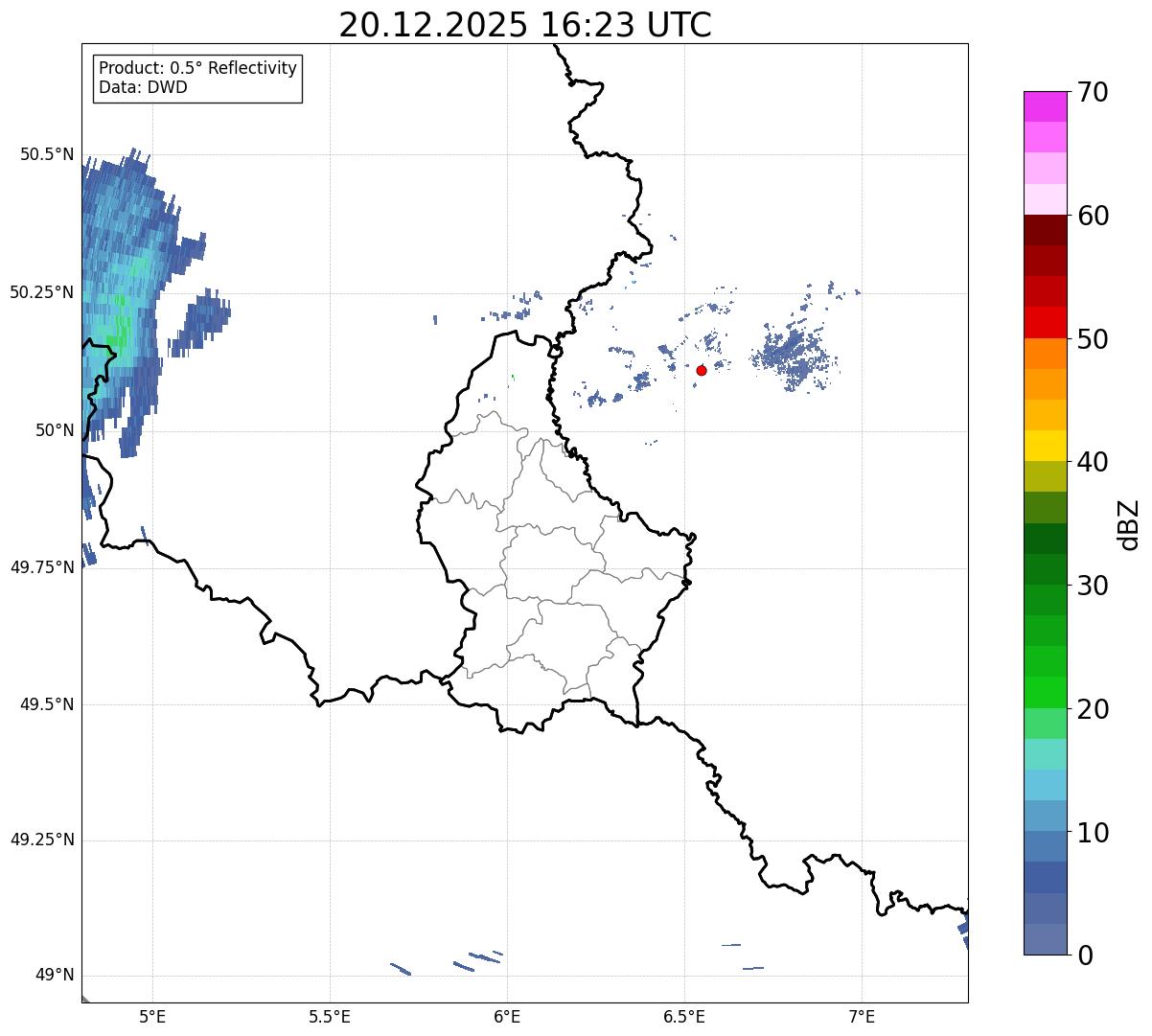The width and height of the screenshot is (1152, 1036).
Task: Click the "Data: DWD" text
Action: pyautogui.click(x=143, y=88)
